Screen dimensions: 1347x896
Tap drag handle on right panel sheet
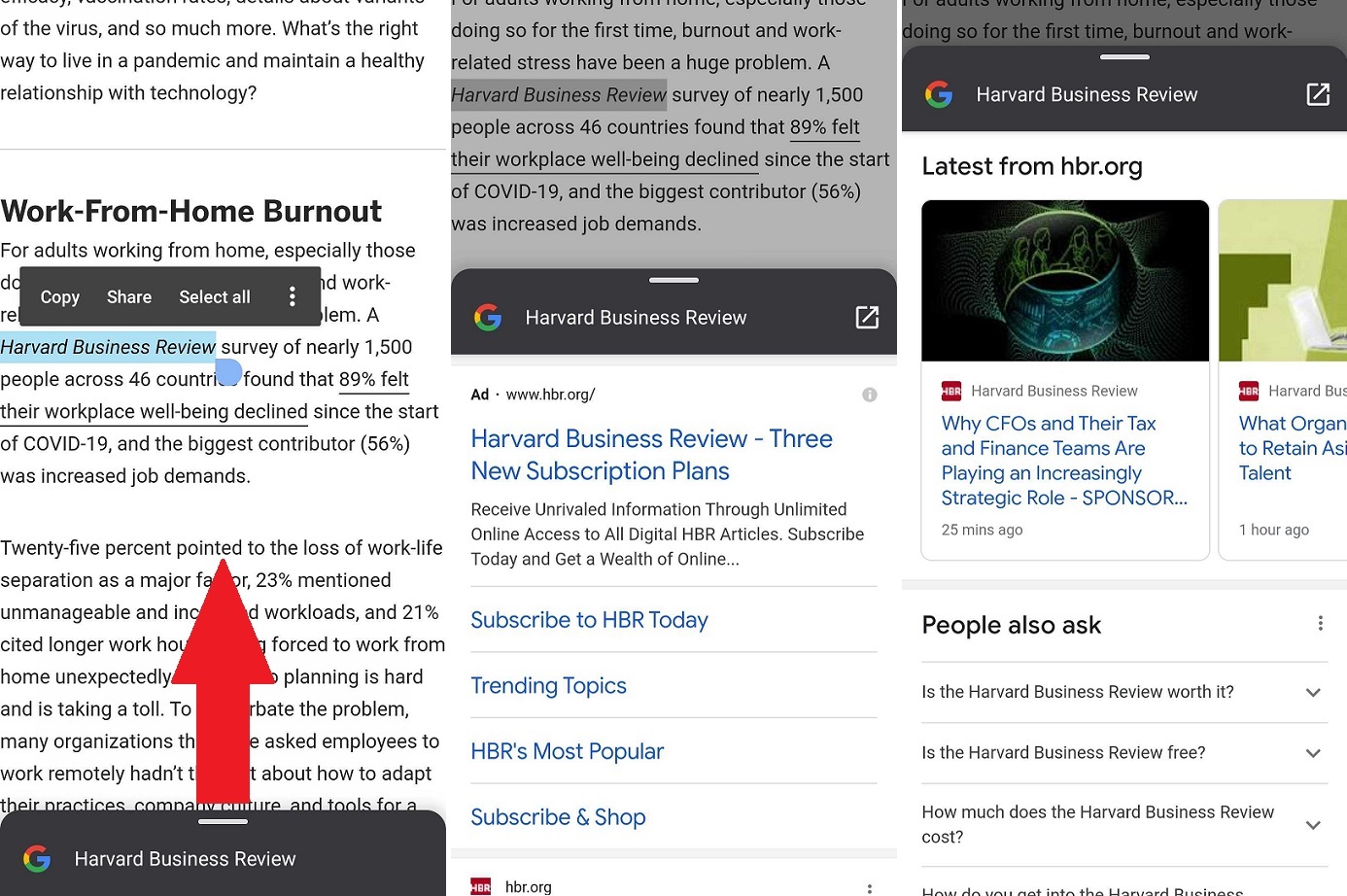point(1124,57)
